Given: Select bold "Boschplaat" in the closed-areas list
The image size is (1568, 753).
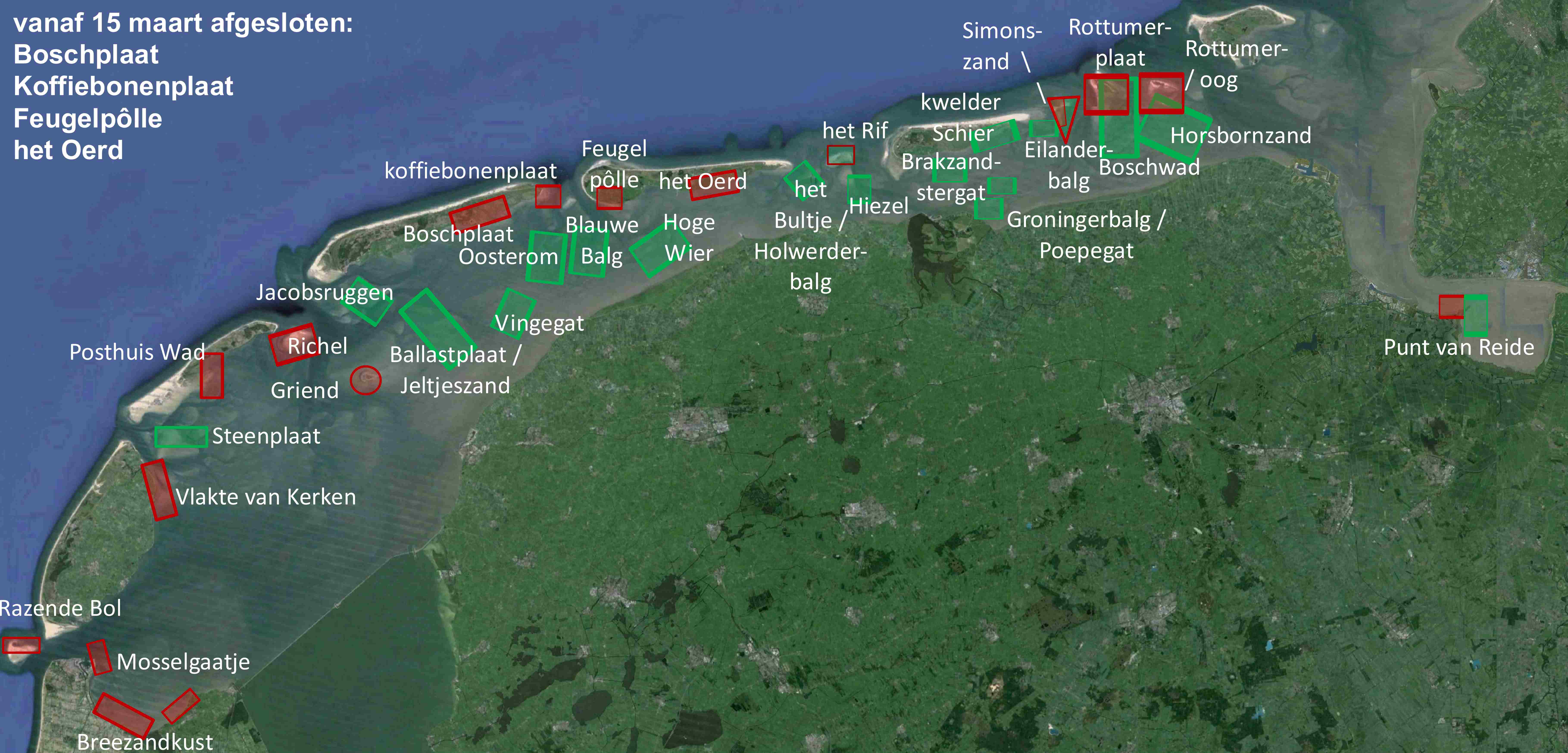Looking at the screenshot, I should point(86,55).
